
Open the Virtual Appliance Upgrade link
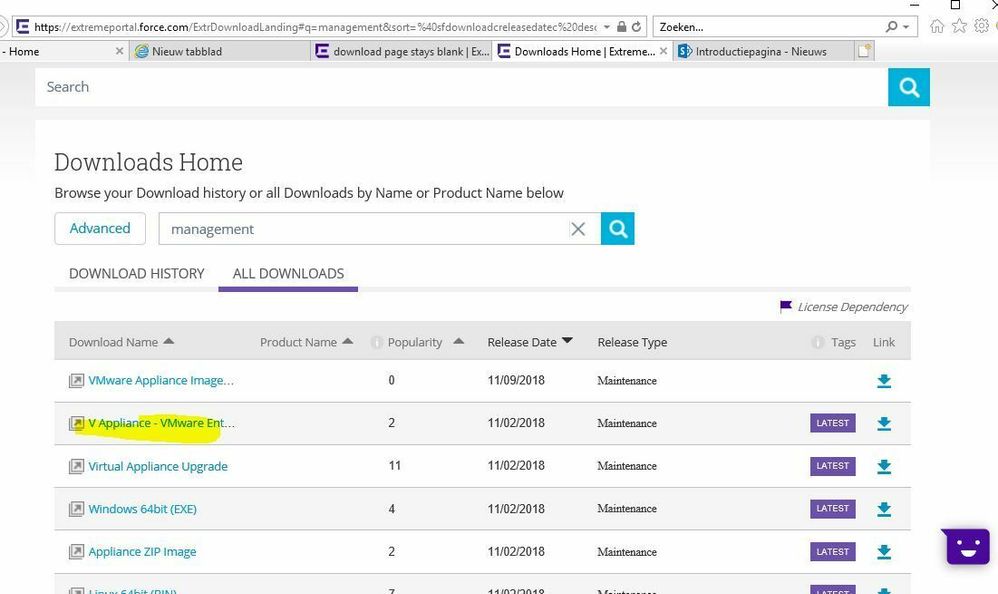[x=158, y=466]
